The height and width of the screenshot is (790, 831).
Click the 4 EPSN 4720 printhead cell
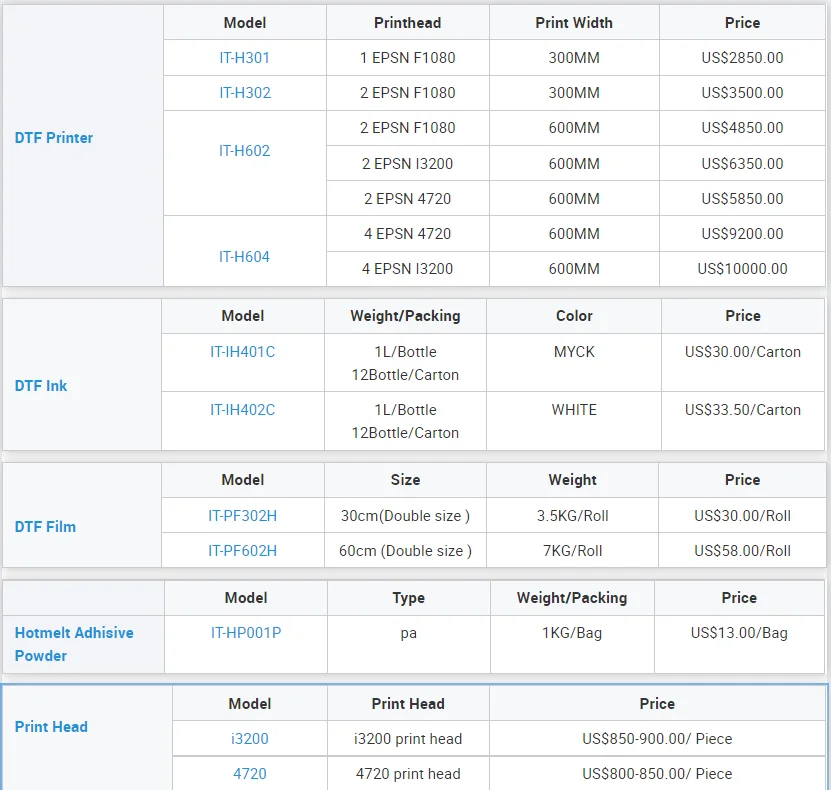click(408, 234)
